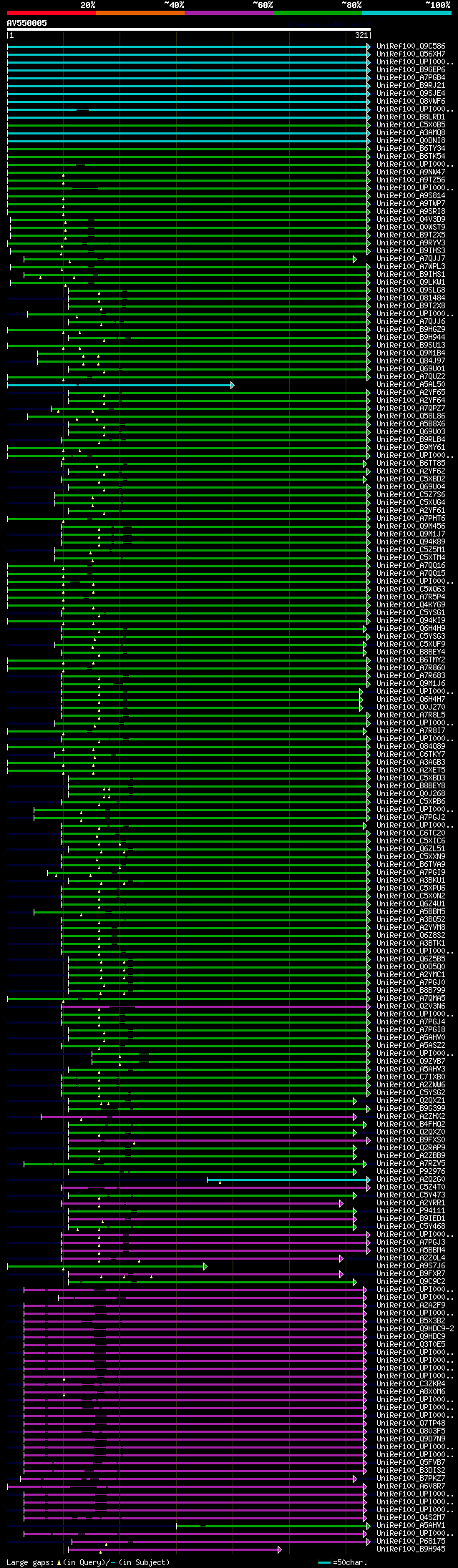The image size is (458, 1568).
Task: Open hit UniRef100_B4FHQ2
Action: 411,1124
